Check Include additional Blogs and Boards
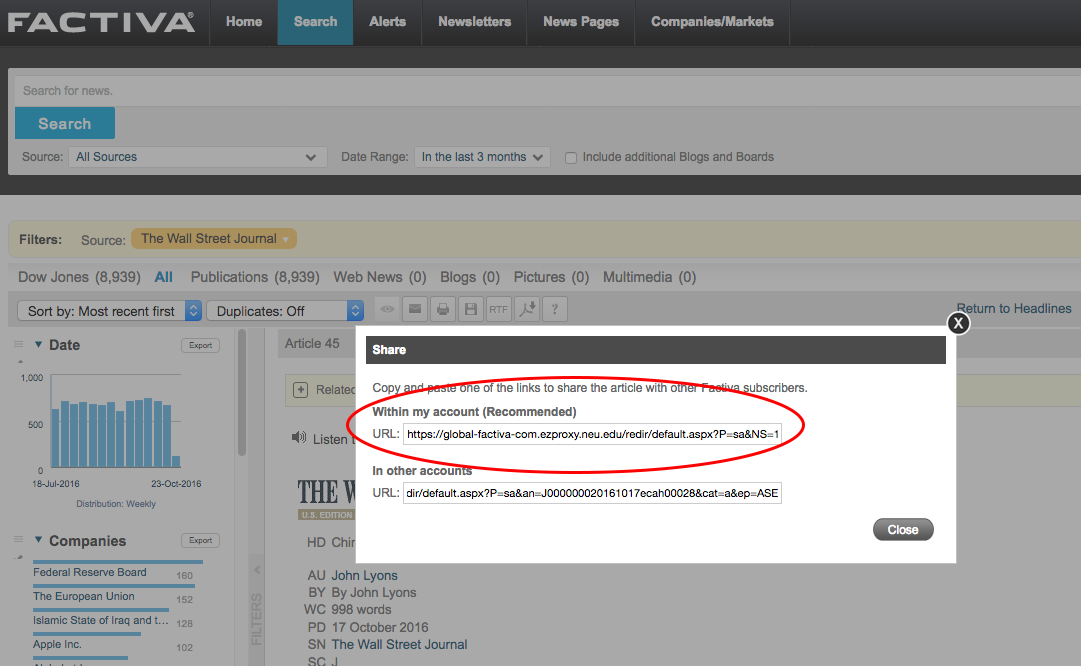 (571, 158)
